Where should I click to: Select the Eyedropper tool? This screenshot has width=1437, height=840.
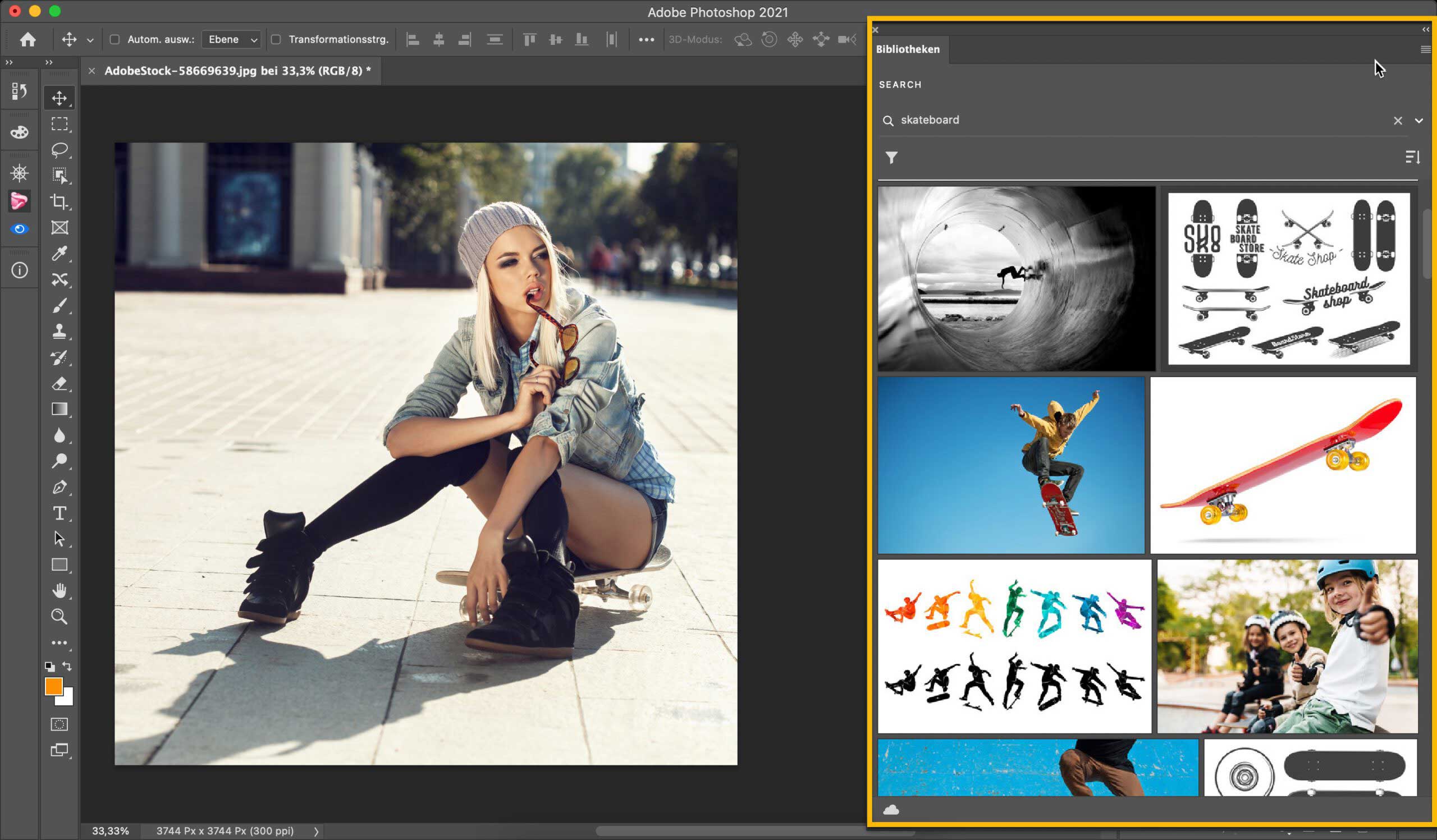(x=60, y=254)
